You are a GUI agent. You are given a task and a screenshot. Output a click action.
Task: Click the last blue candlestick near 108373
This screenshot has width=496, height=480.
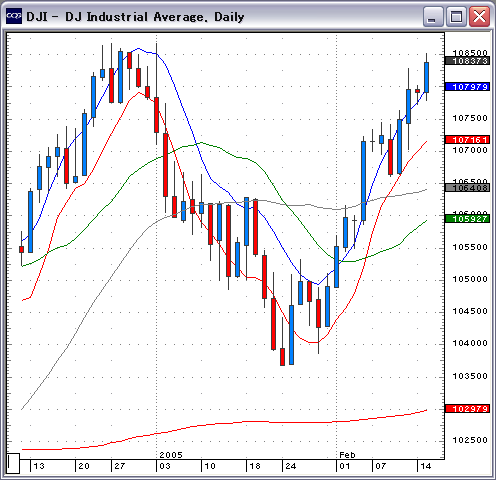[426, 77]
